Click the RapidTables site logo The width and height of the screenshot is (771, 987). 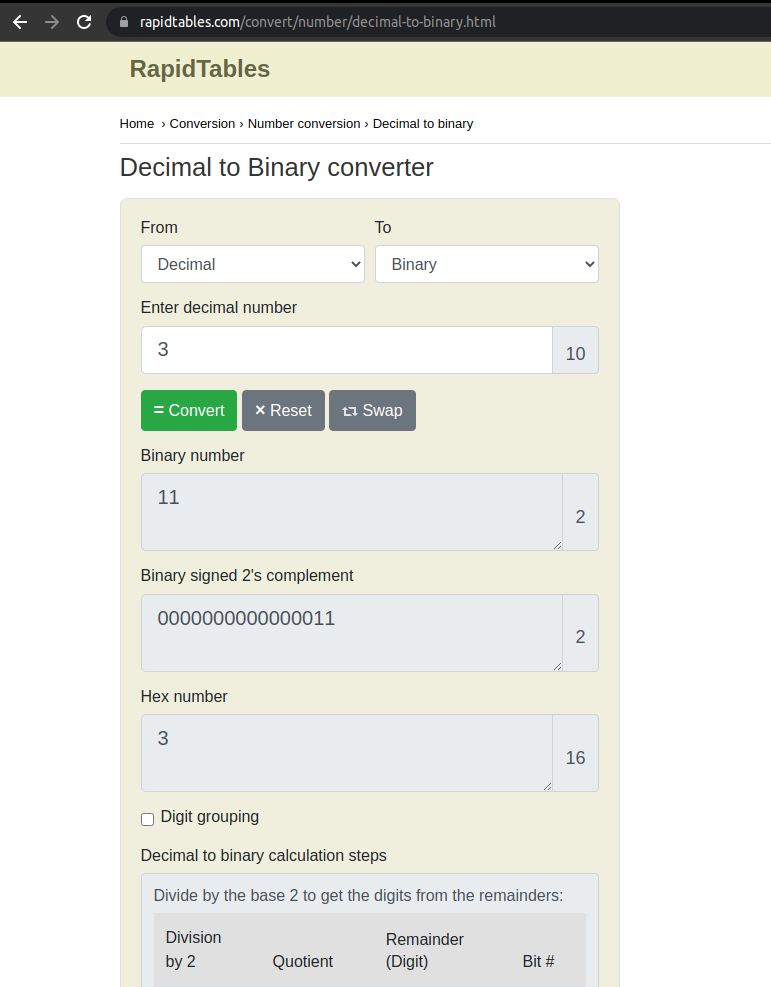tap(200, 69)
